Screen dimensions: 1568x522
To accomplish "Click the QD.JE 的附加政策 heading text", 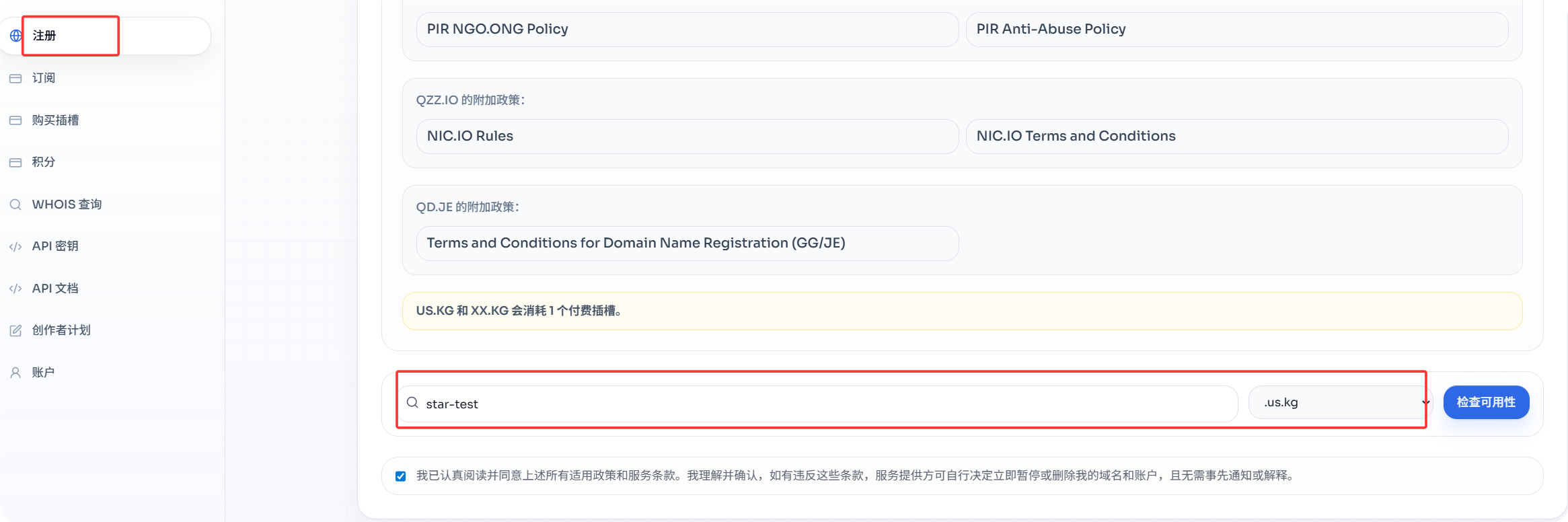I will pos(468,207).
